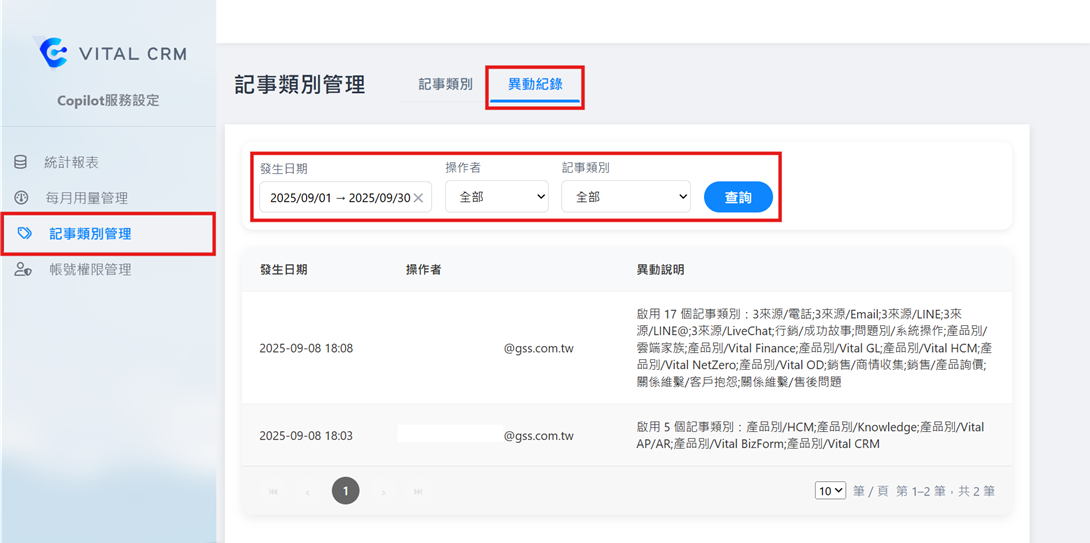Open the 記事類別 filter dropdown
This screenshot has height=543, width=1090.
(x=626, y=197)
